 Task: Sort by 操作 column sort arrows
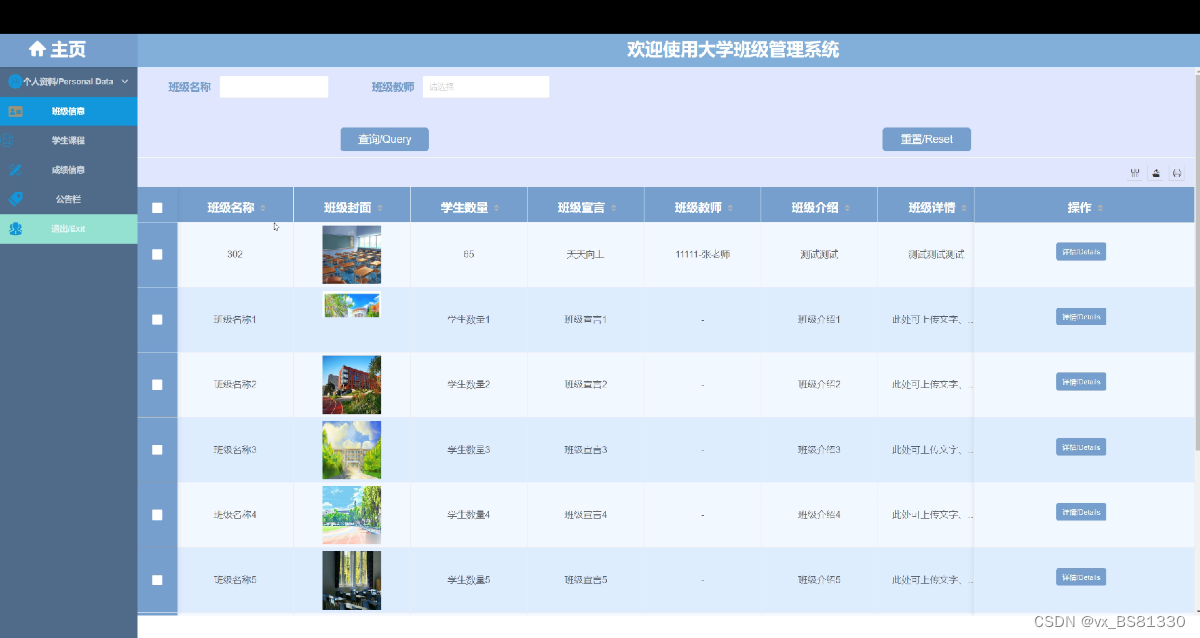1101,208
